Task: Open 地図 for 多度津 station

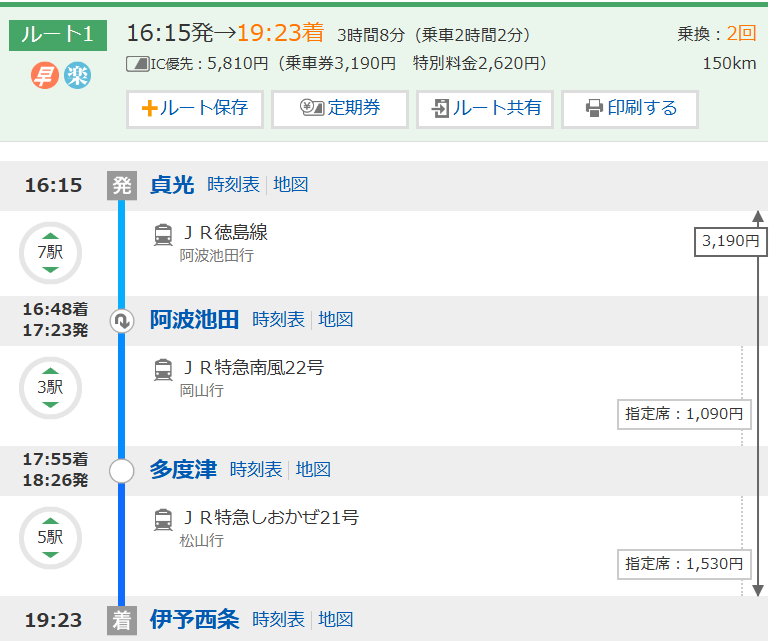Action: 313,470
